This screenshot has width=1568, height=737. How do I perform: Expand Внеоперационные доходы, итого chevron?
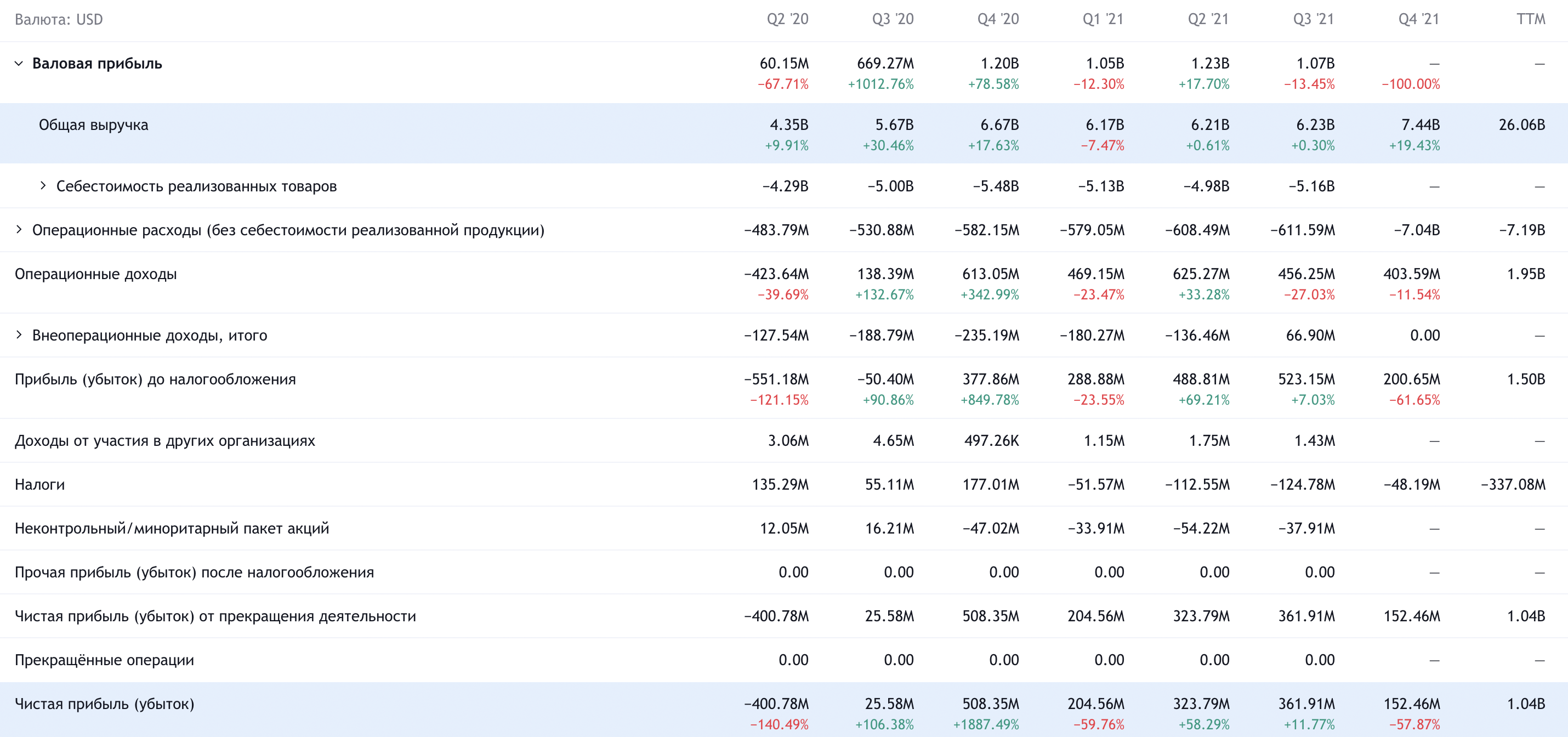click(19, 335)
